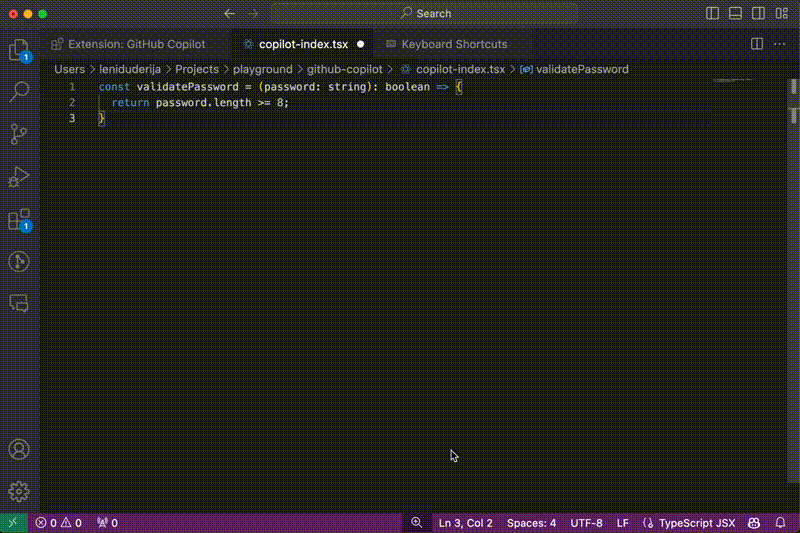
Task: Open the Source Control view
Action: tap(19, 134)
